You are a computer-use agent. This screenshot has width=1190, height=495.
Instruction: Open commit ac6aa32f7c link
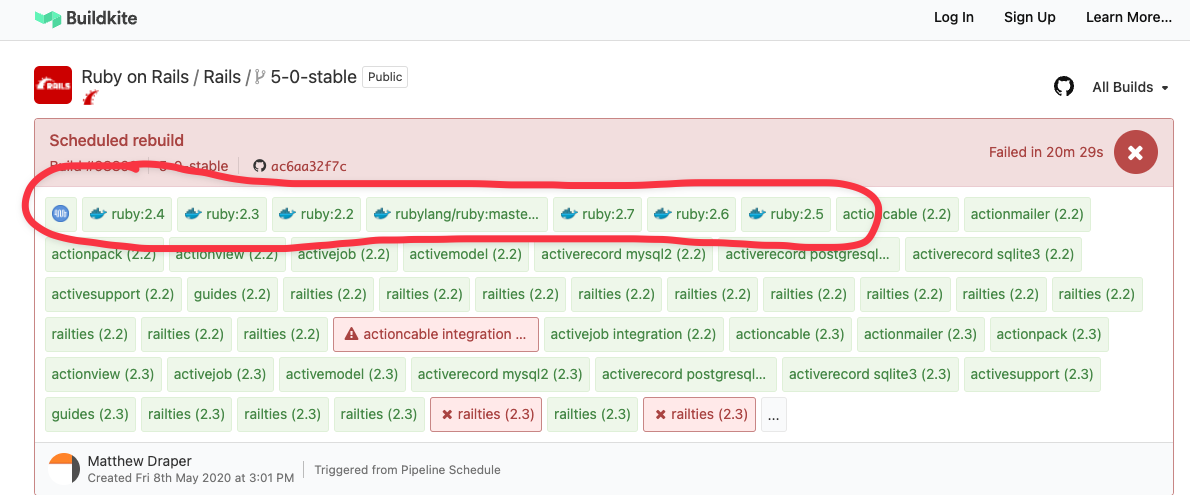click(308, 166)
